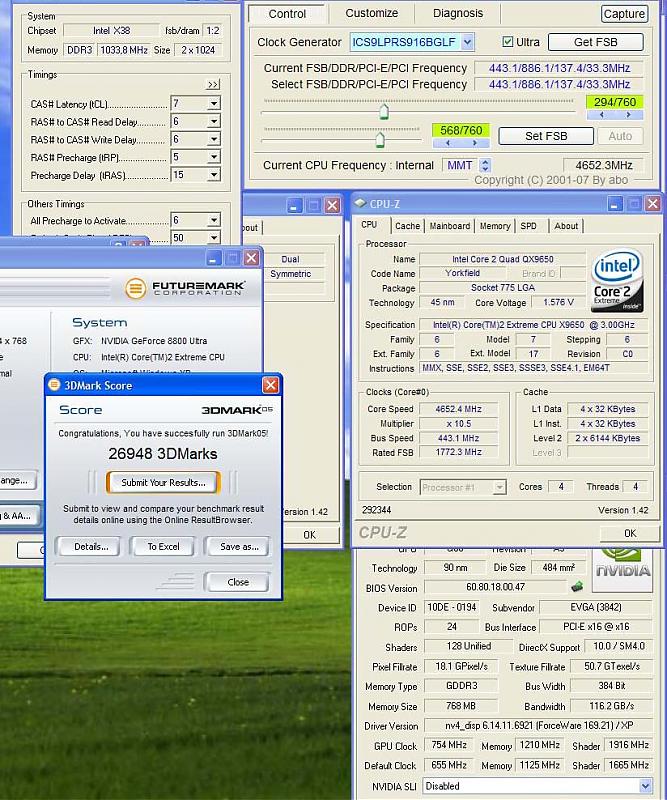Close the 3DMark05 main window

[x=251, y=258]
